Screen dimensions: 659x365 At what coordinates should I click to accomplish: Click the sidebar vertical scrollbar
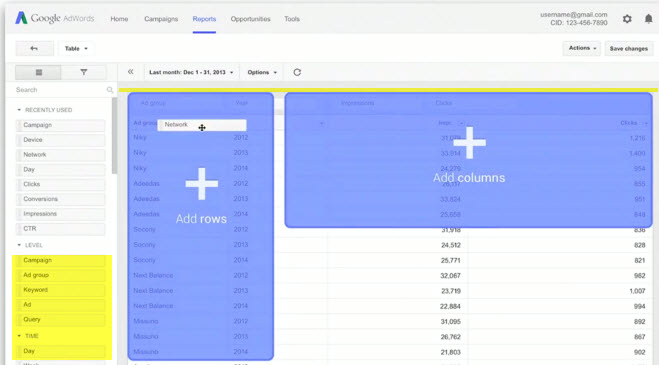click(x=114, y=136)
